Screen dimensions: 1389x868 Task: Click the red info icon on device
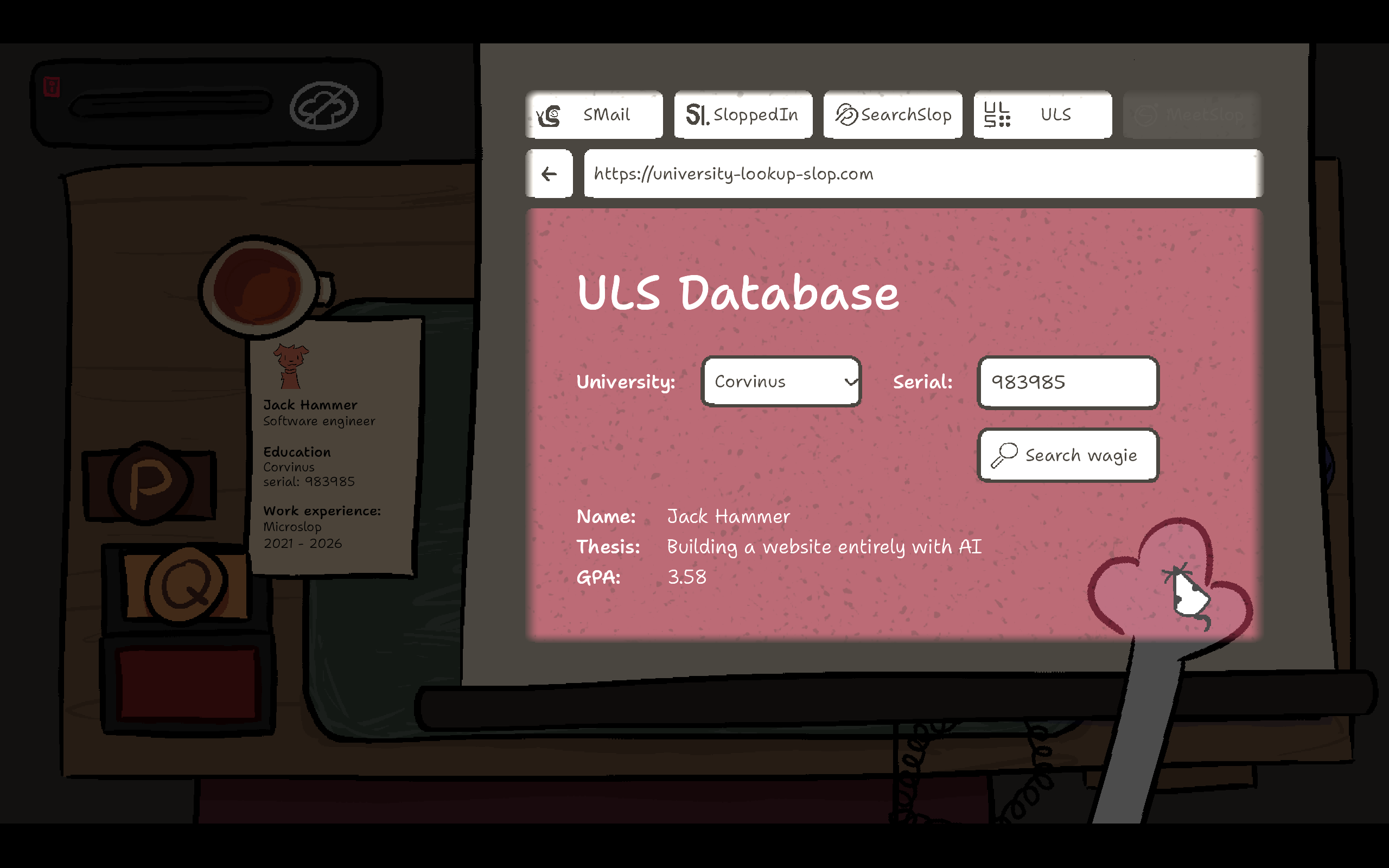pos(52,87)
